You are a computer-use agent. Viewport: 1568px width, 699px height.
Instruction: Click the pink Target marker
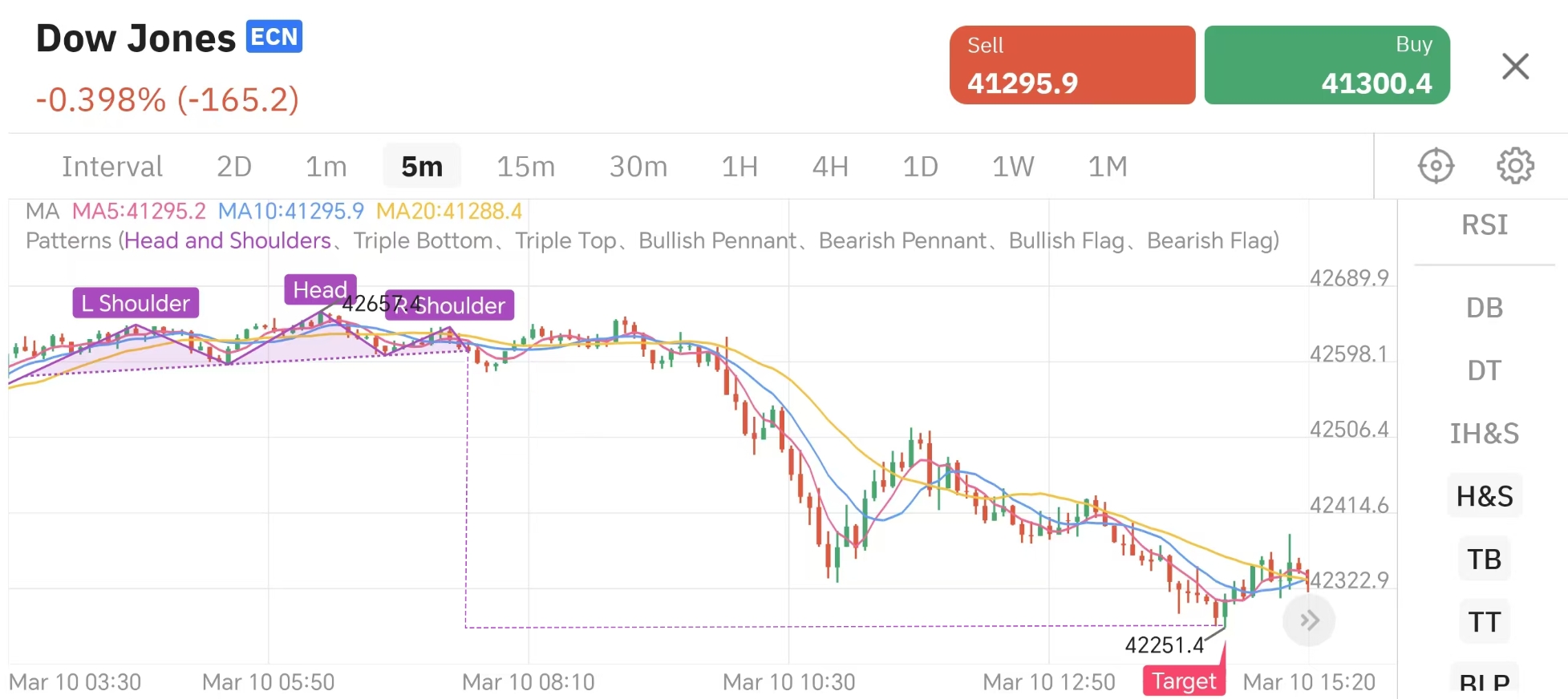(1183, 681)
